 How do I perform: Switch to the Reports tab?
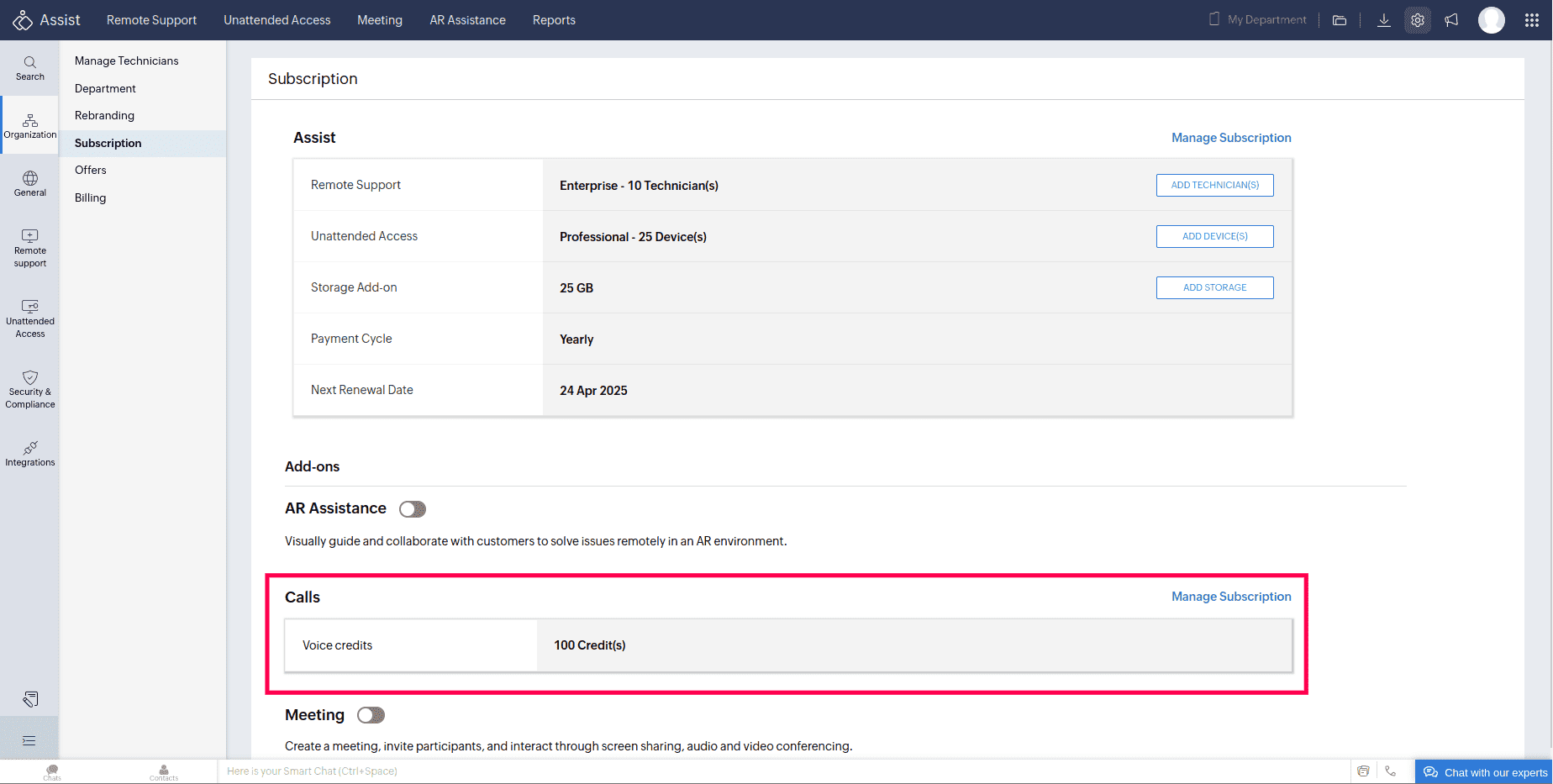coord(554,20)
